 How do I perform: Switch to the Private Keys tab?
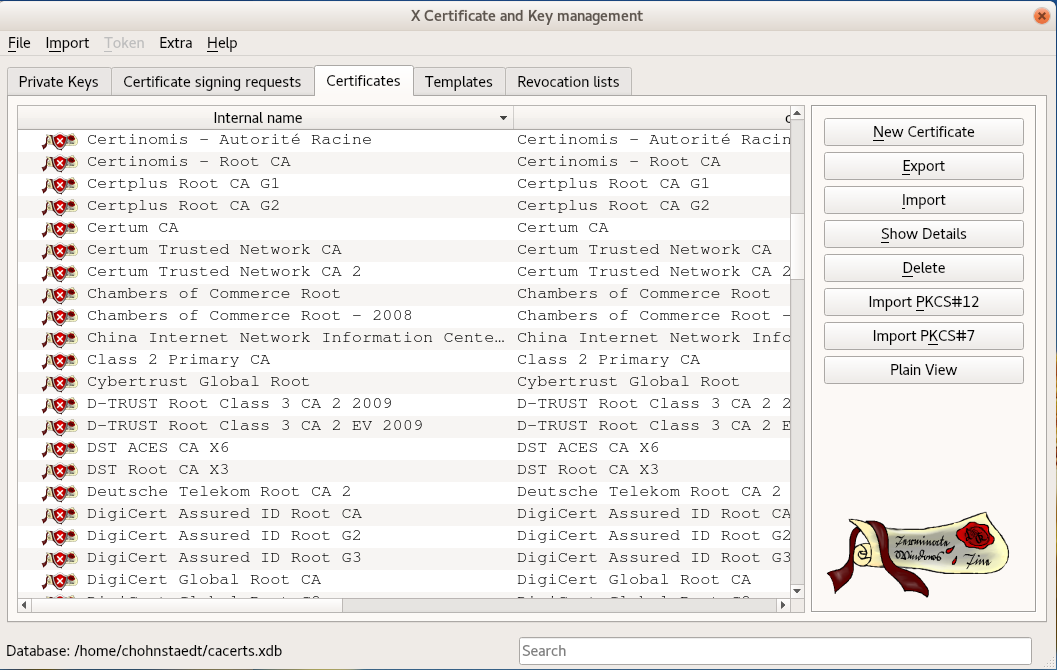[59, 82]
